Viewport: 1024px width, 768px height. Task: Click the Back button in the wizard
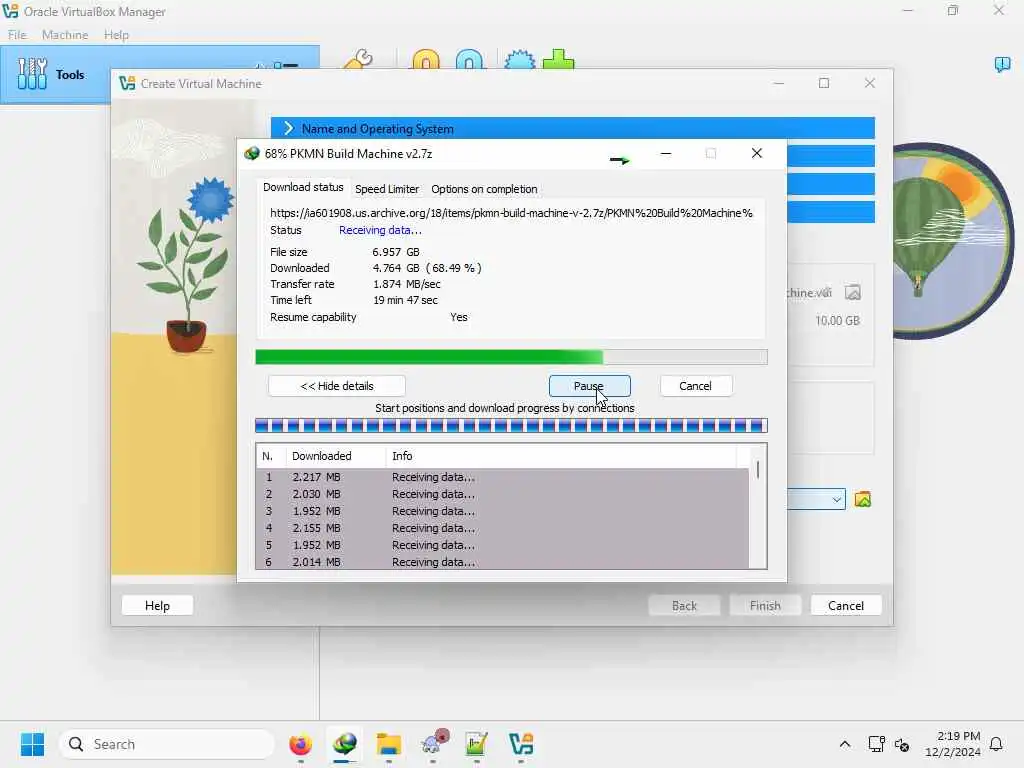pyautogui.click(x=684, y=605)
